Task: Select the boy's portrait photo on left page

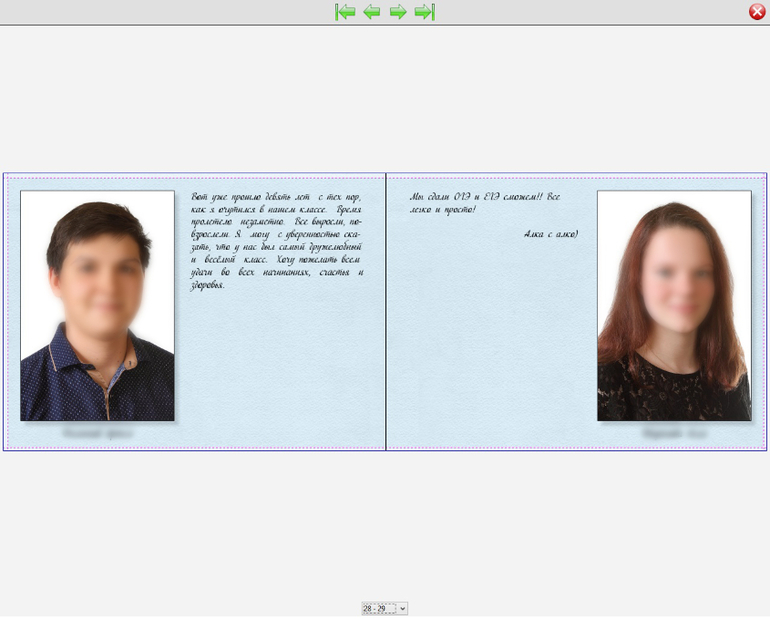Action: 97,305
